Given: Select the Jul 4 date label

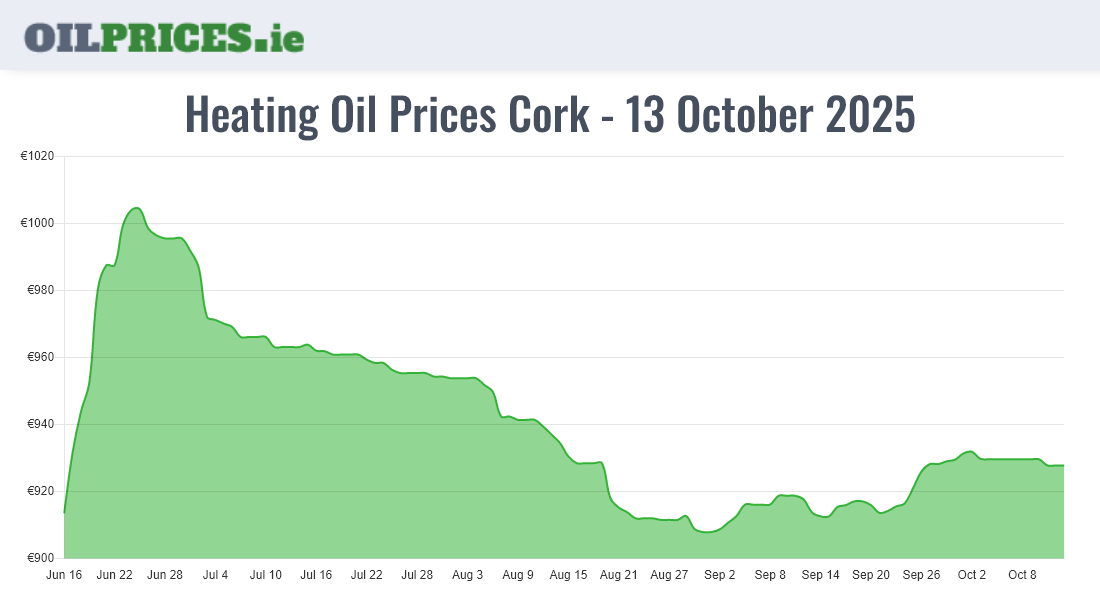Looking at the screenshot, I should pos(215,575).
